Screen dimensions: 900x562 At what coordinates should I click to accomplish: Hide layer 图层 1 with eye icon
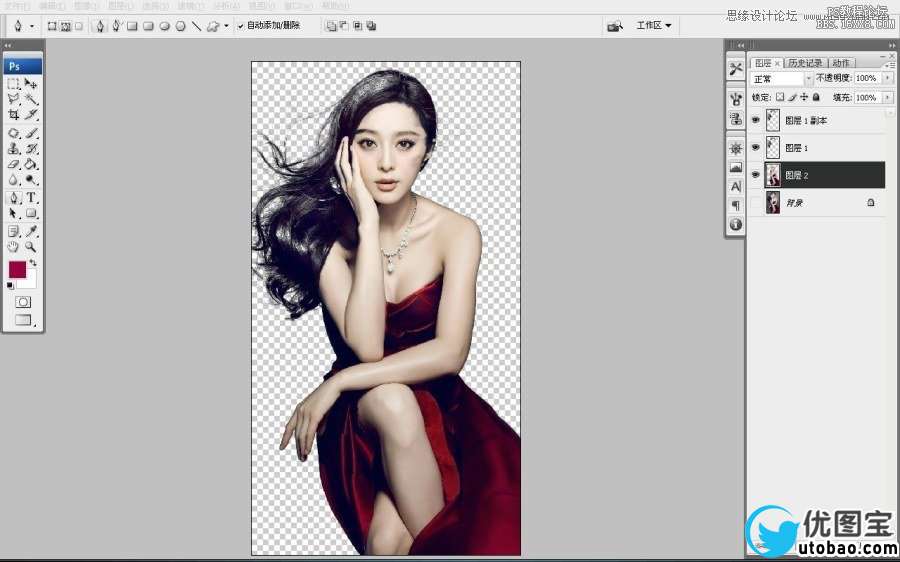point(756,148)
